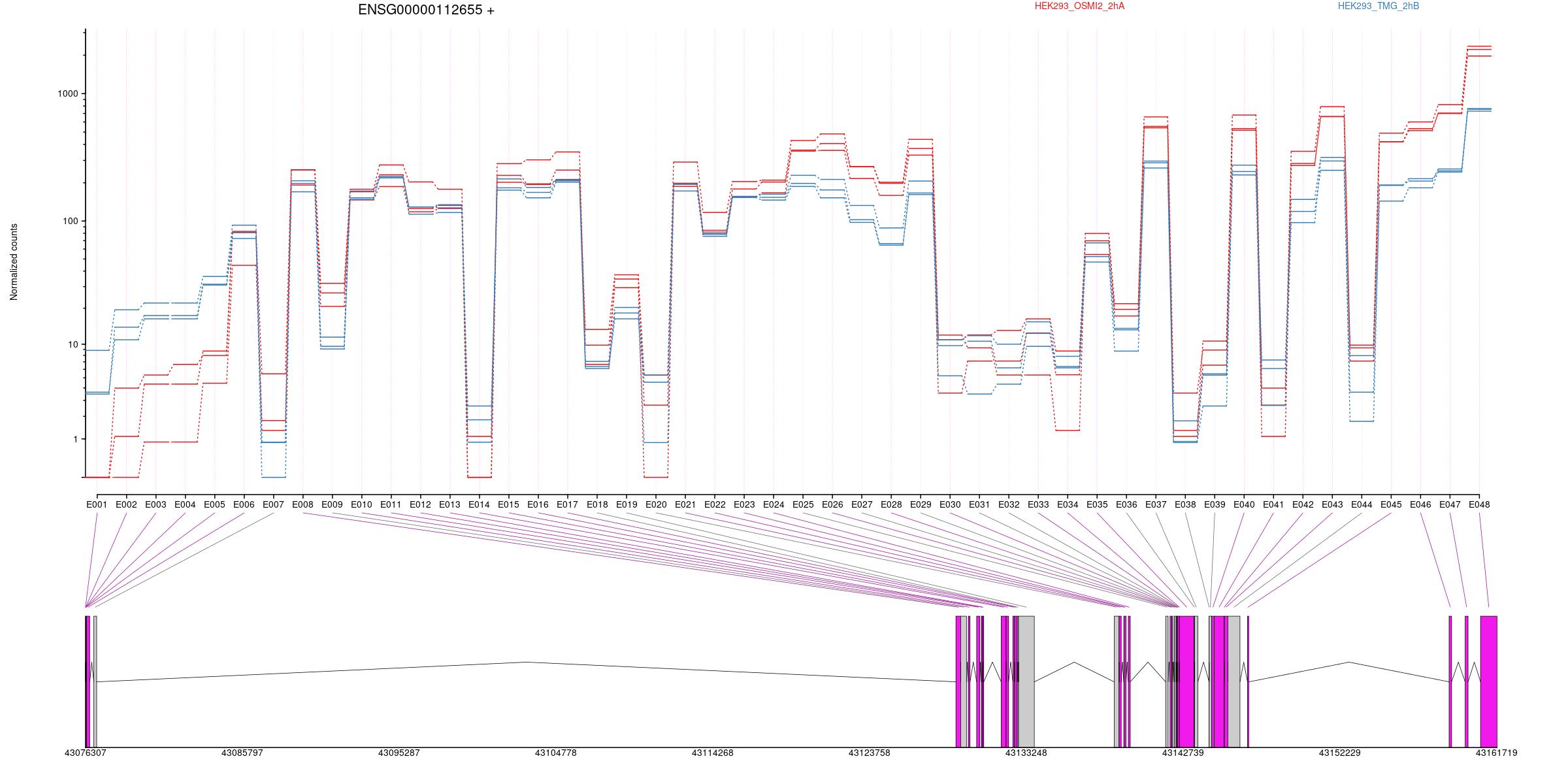Click exon label E001
This screenshot has height=784, width=1568.
97,504
